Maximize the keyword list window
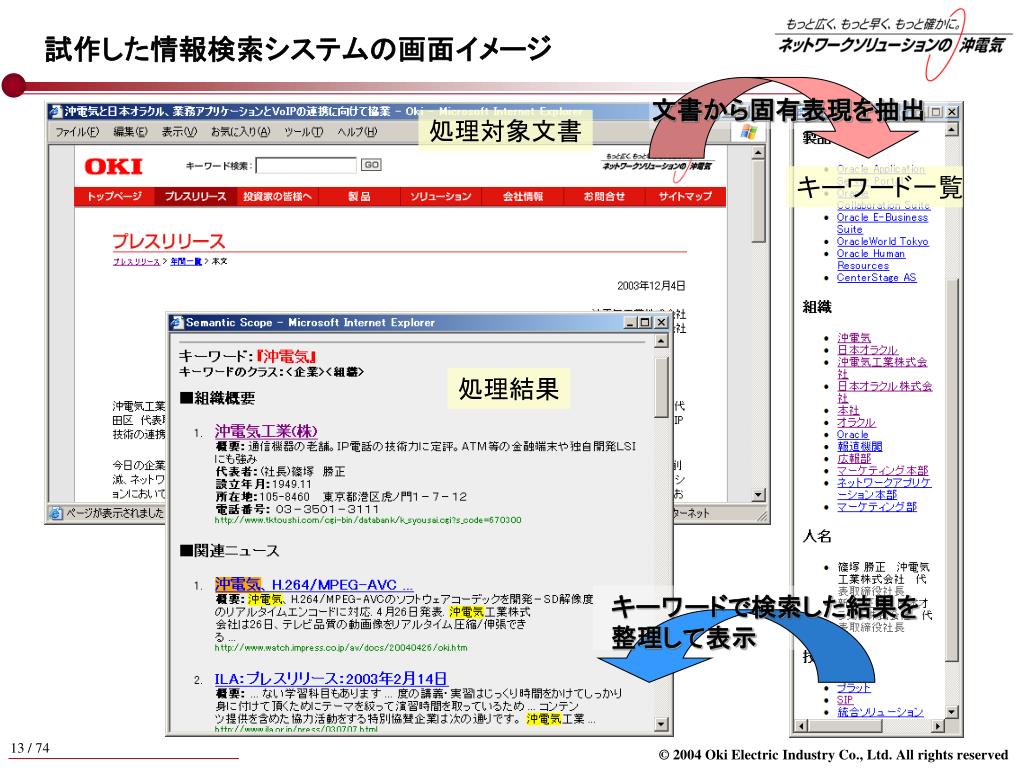The width and height of the screenshot is (1024, 768). pos(936,112)
